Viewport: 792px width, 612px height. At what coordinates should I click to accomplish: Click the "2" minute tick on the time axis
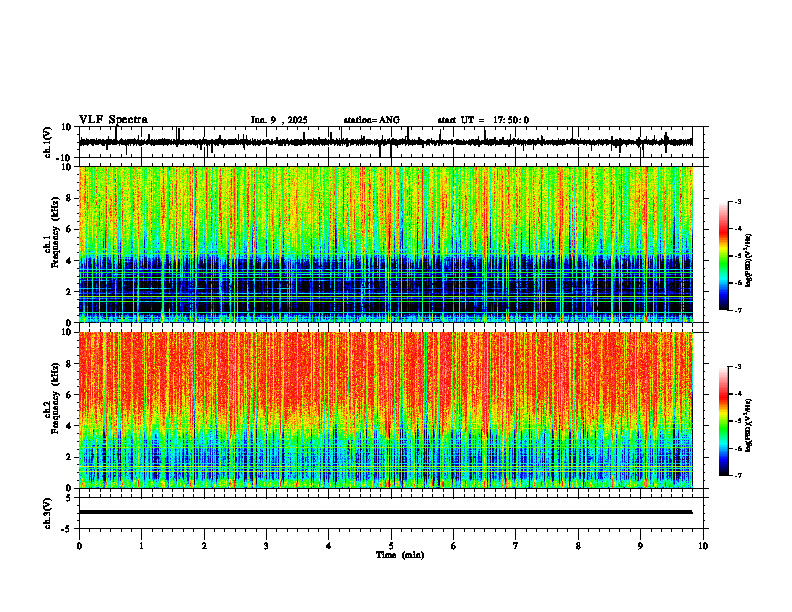pyautogui.click(x=204, y=546)
